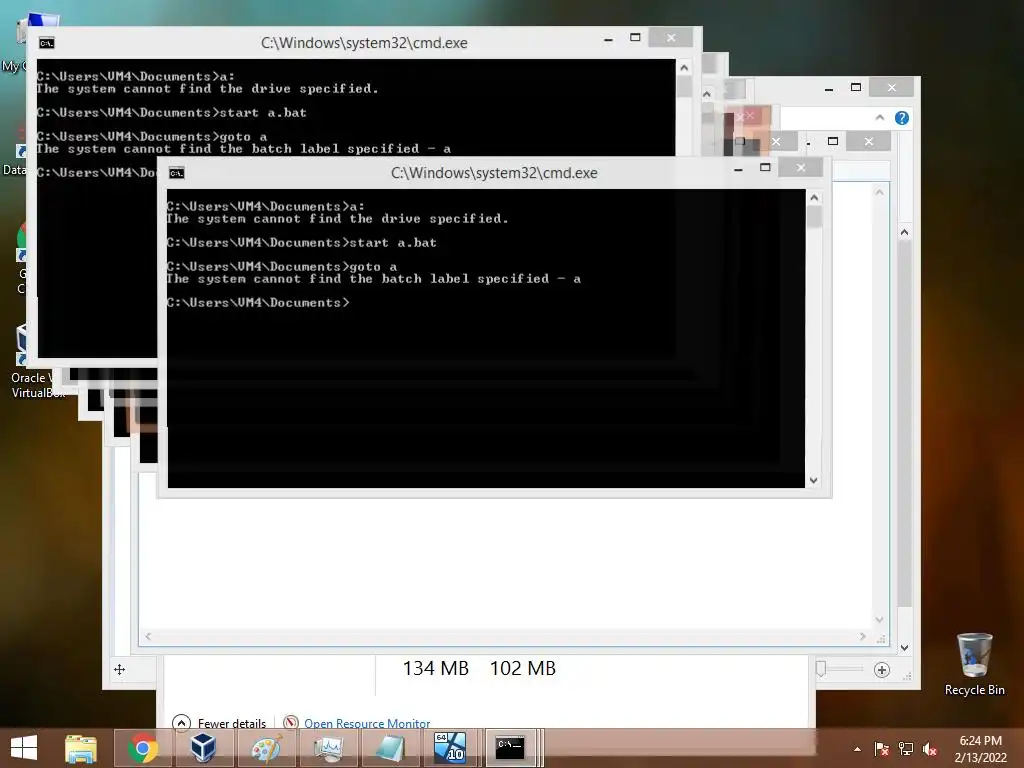Click the blue Help icon in back window
The height and width of the screenshot is (768, 1024).
(902, 118)
